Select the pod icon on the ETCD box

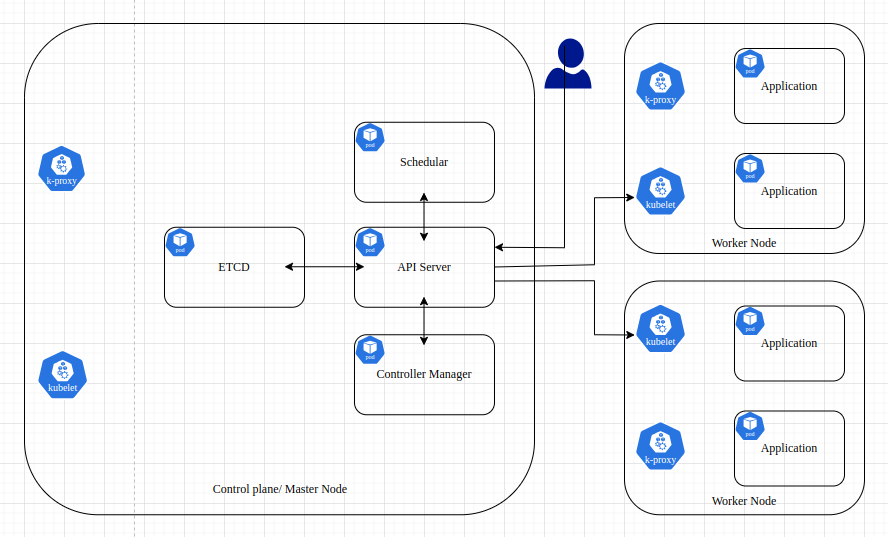[x=180, y=242]
